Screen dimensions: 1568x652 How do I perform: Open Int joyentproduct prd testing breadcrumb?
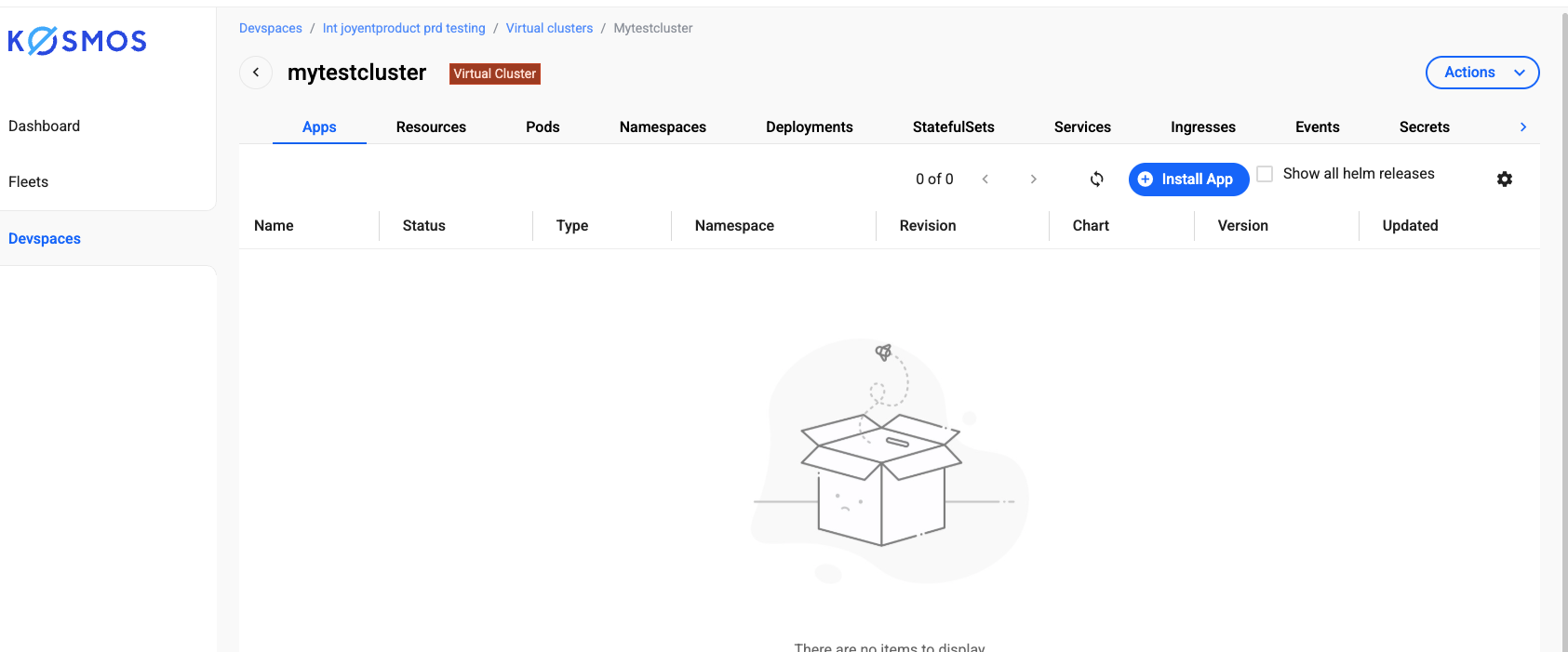tap(404, 29)
